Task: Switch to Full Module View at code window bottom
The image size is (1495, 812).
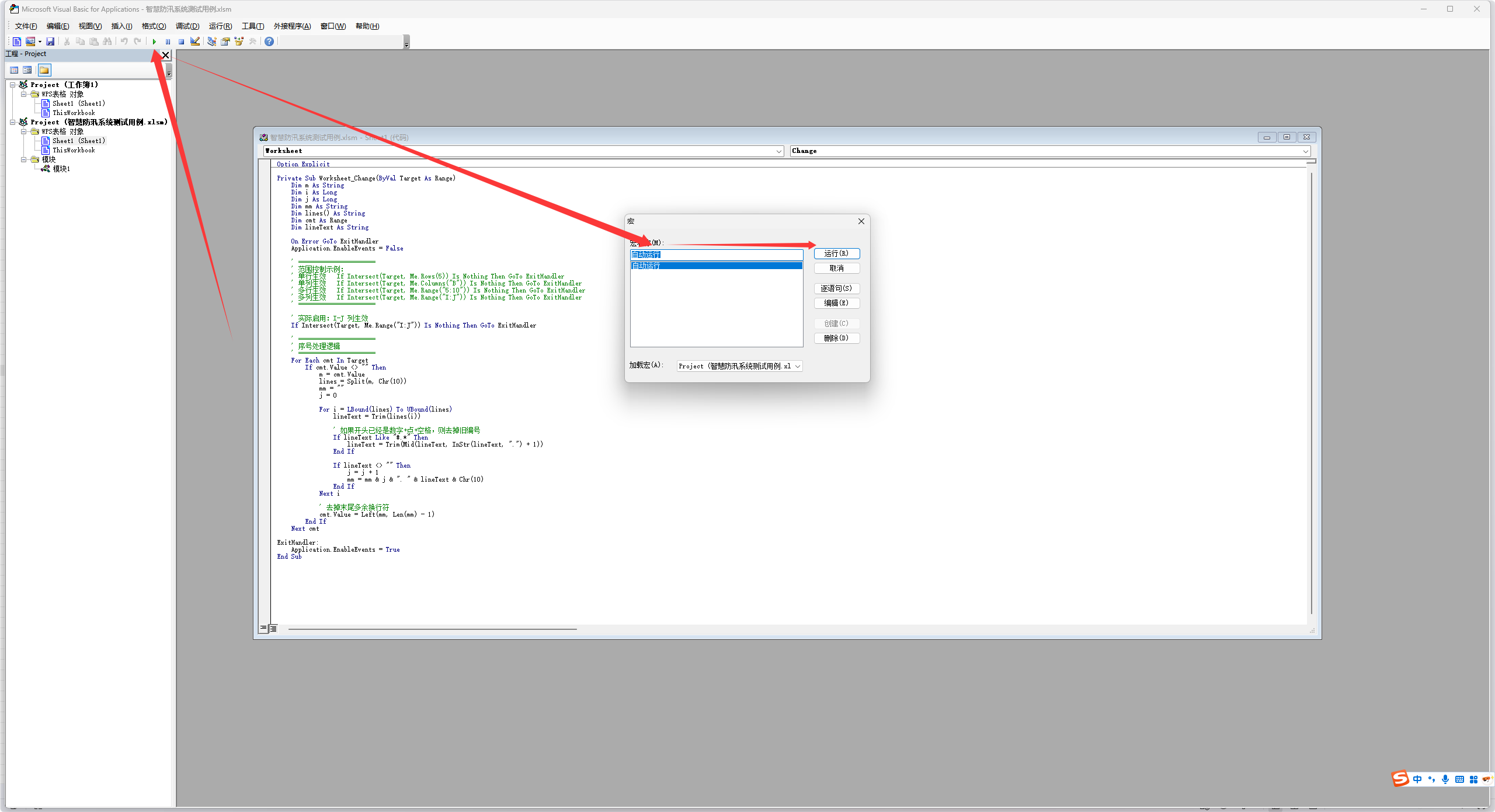Action: pyautogui.click(x=273, y=629)
